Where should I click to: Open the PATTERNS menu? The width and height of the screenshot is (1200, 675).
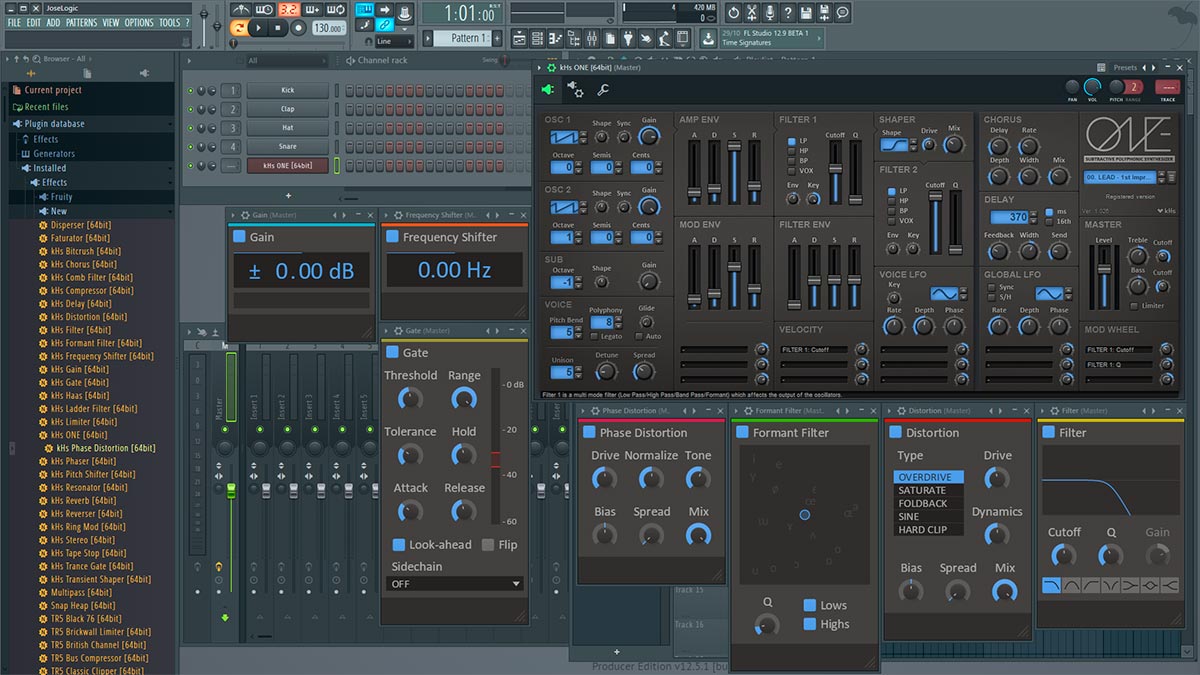pyautogui.click(x=82, y=23)
